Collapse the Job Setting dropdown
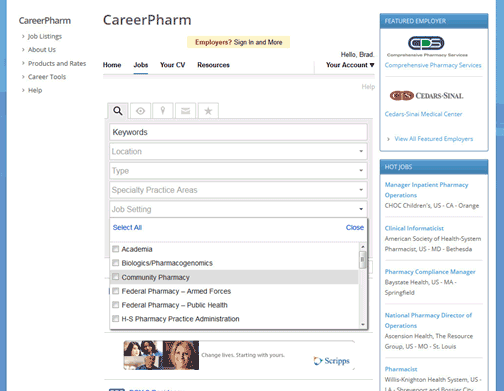Viewport: 504px width, 391px height. (238, 209)
